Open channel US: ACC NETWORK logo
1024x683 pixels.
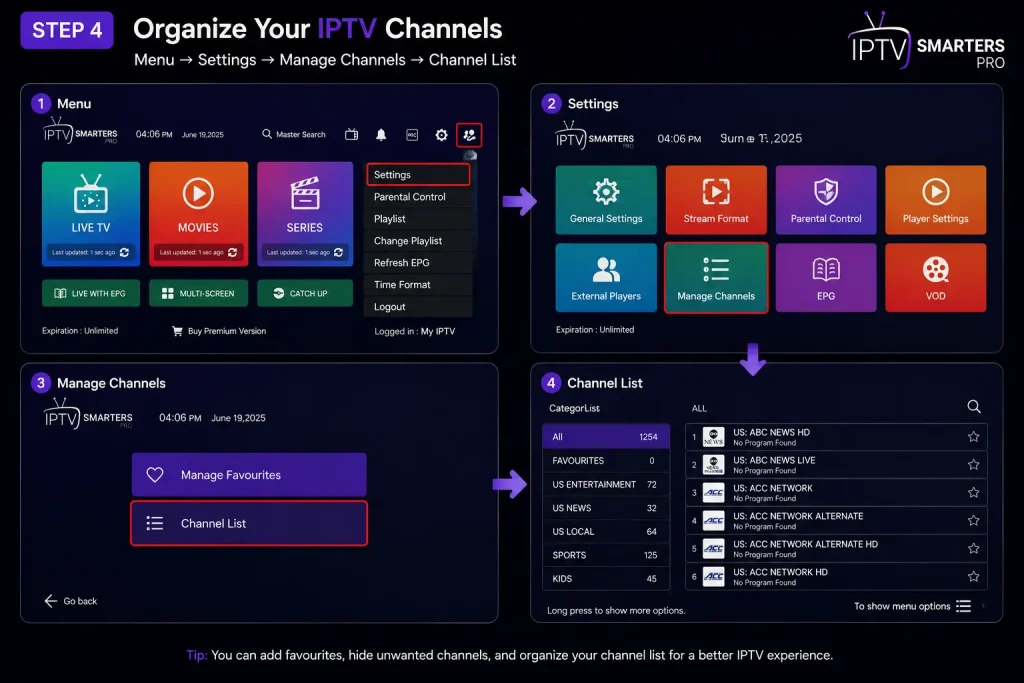coord(713,492)
